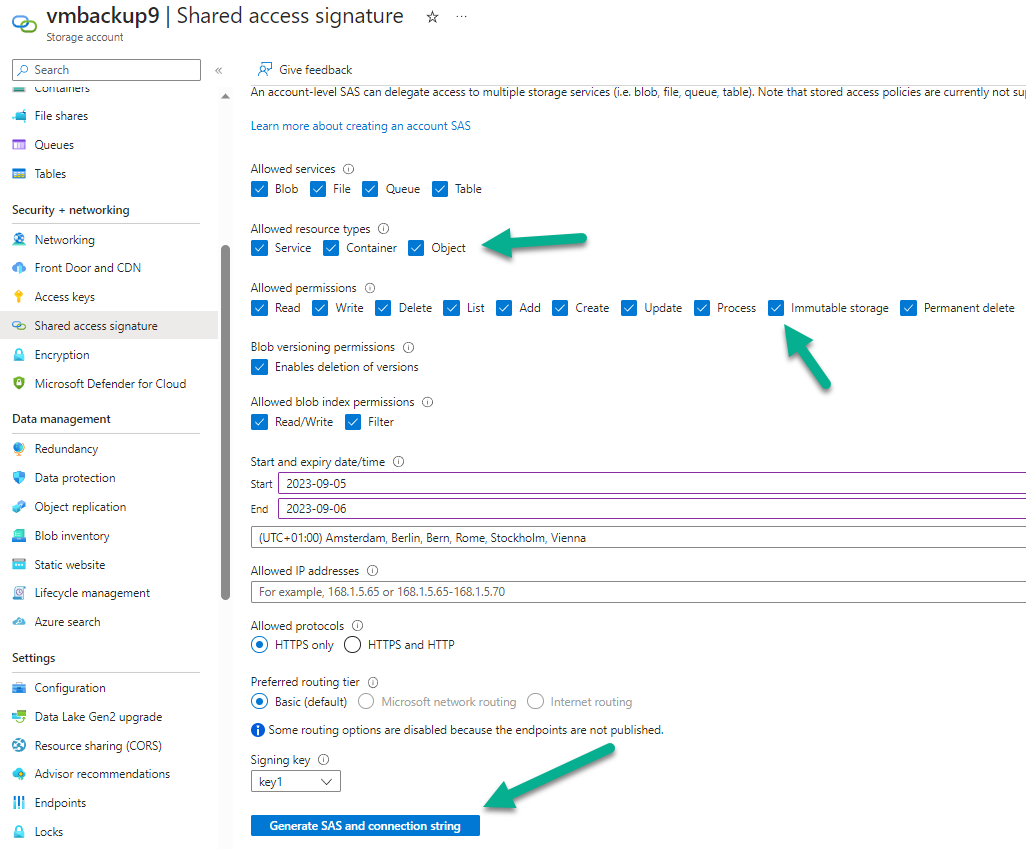The image size is (1026, 849).
Task: Toggle Enables deletion of versions checkbox
Action: (259, 367)
